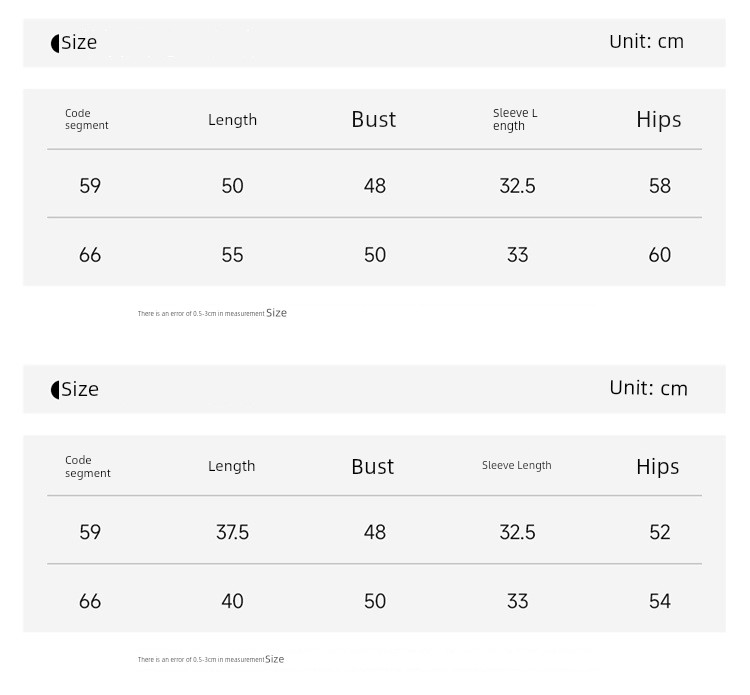This screenshot has width=750, height=695.
Task: Click the measurement error note under the second table
Action: 211,659
